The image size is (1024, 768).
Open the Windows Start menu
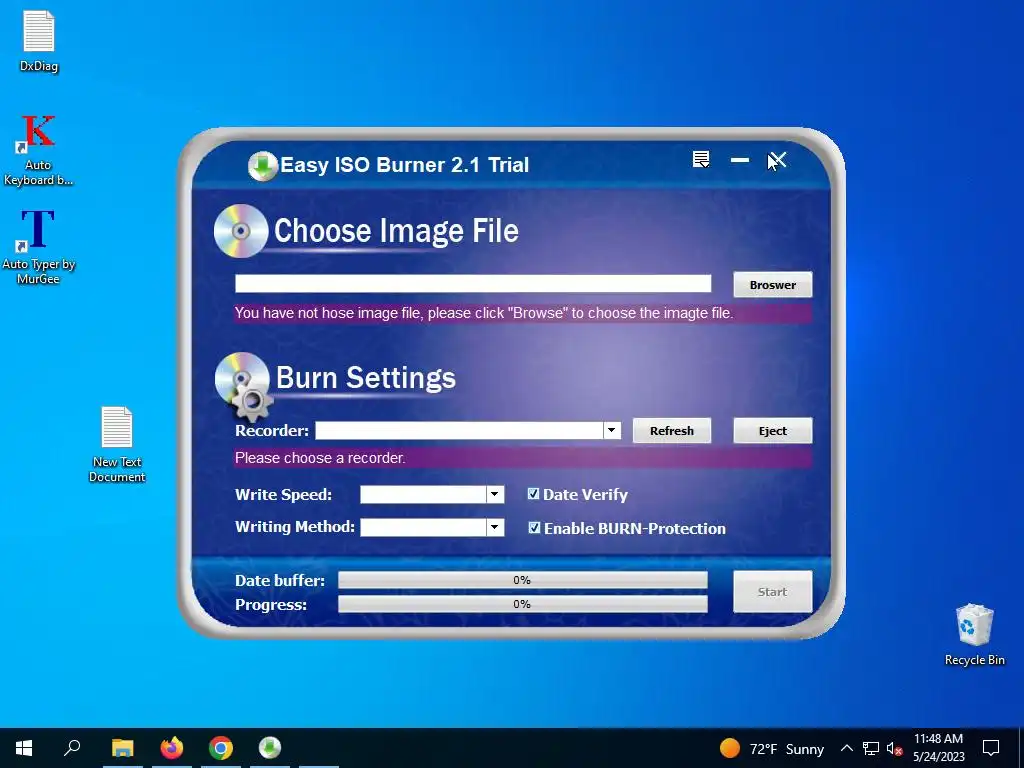pos(24,748)
